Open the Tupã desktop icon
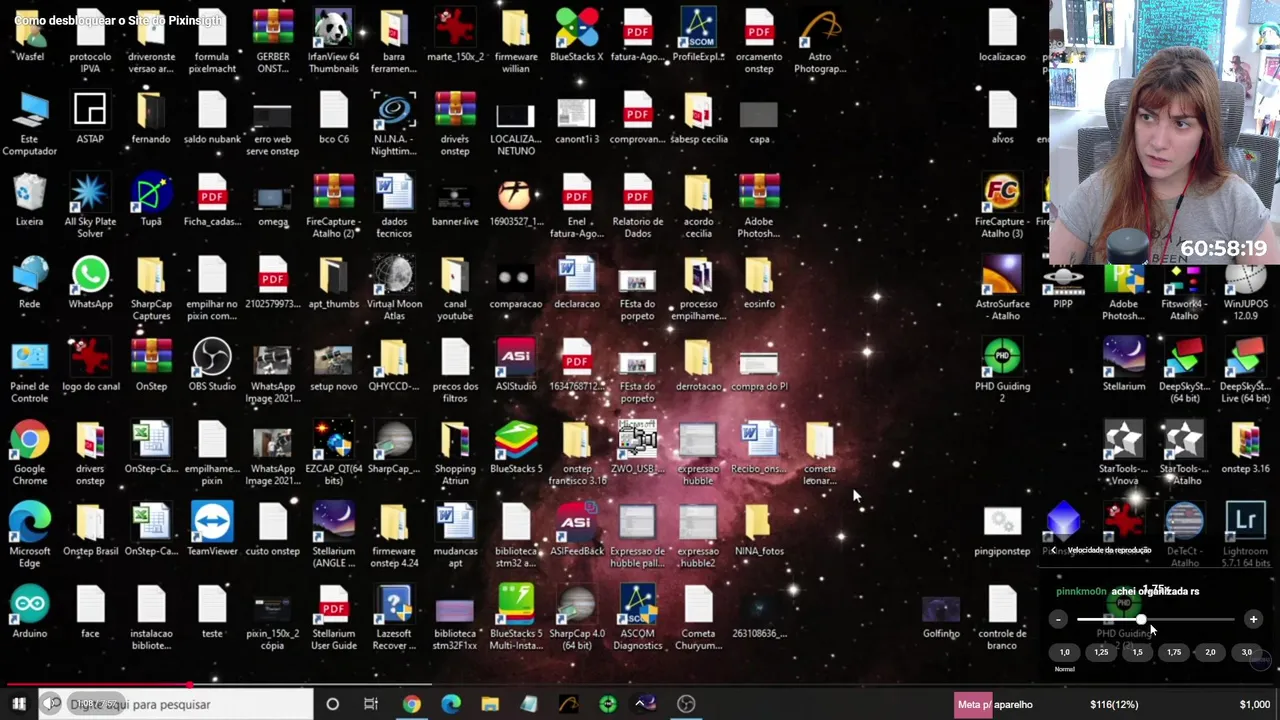Image resolution: width=1280 pixels, height=720 pixels. click(x=151, y=200)
